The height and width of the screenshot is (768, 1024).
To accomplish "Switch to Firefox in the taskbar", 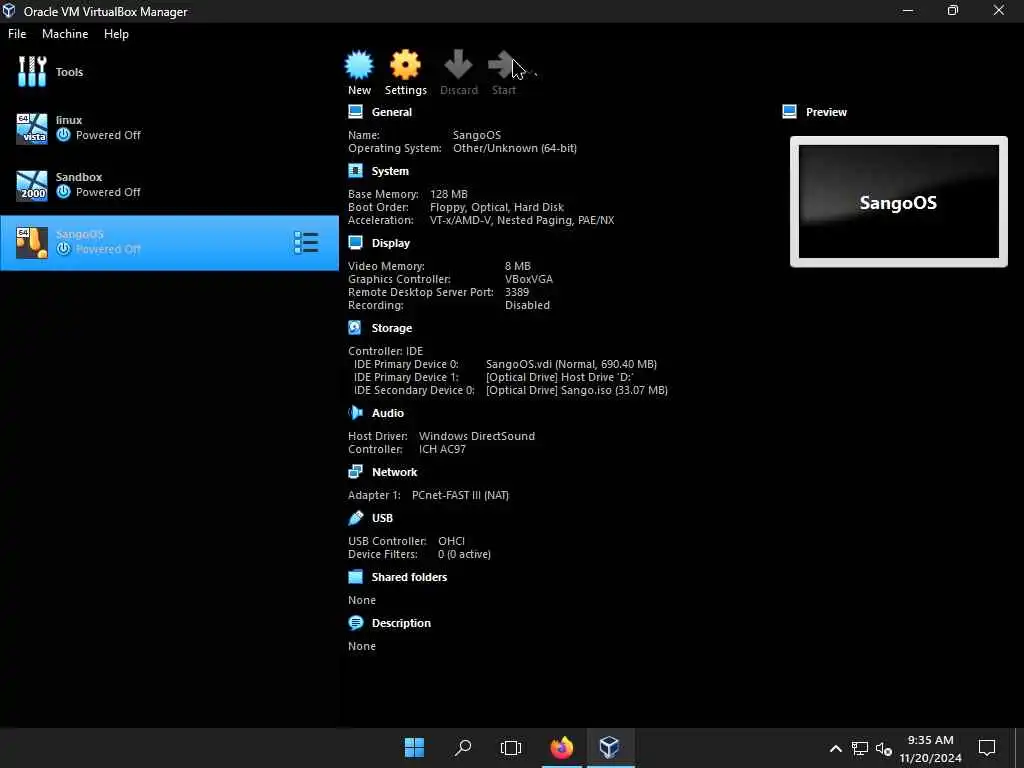I will [562, 747].
